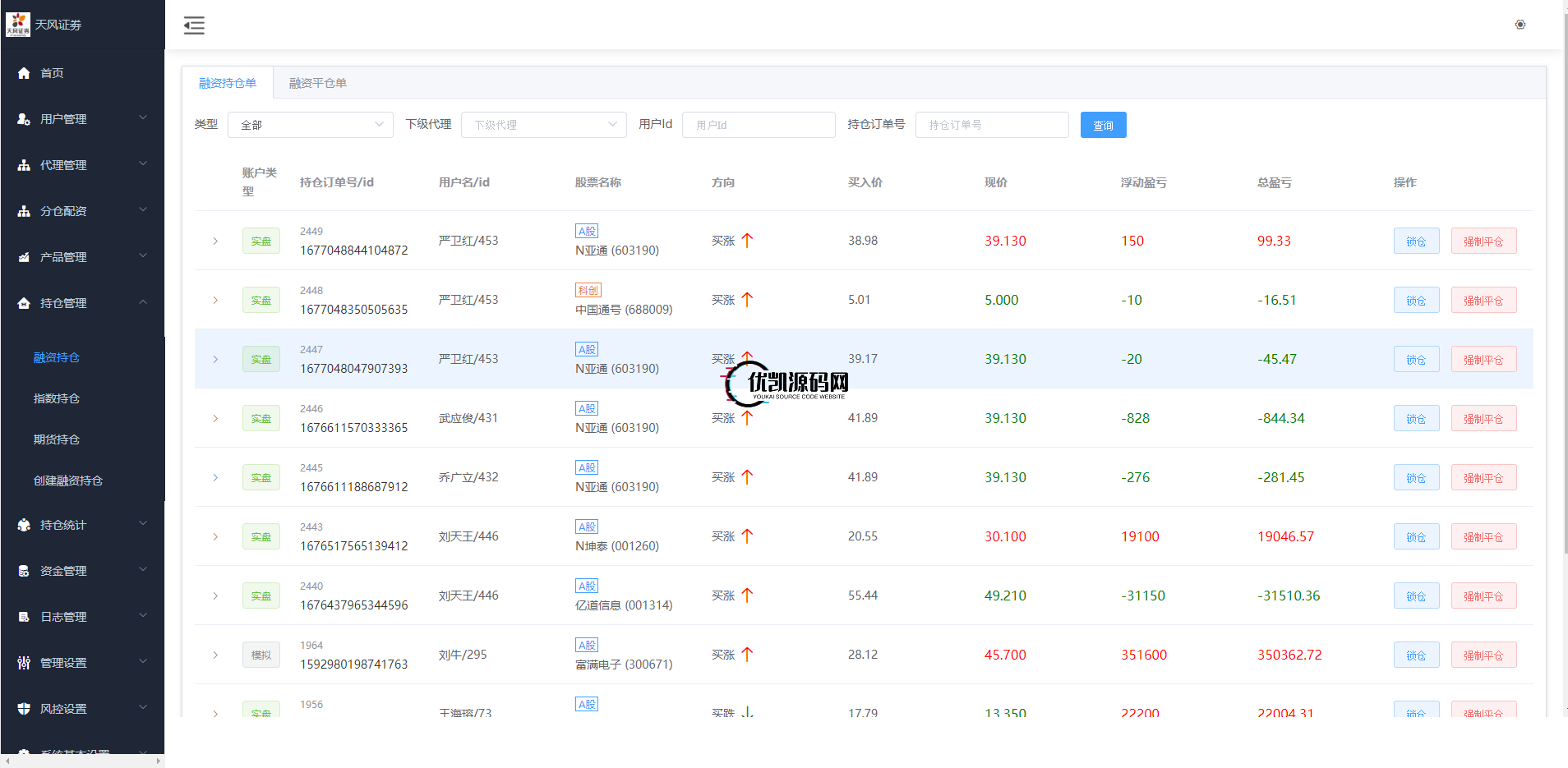This screenshot has width=1568, height=768.
Task: Click the 风控设置 shield icon
Action: click(24, 709)
